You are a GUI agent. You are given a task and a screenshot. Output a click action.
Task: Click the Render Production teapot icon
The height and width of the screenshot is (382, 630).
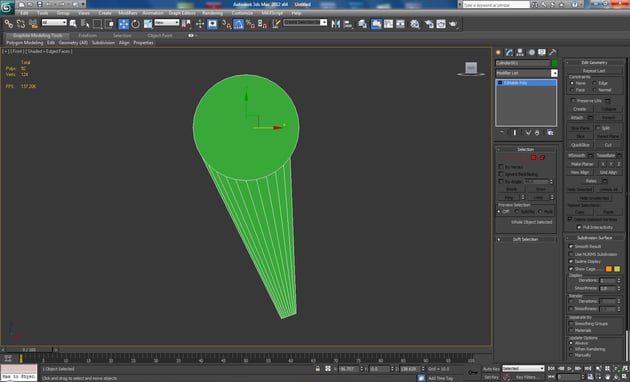pyautogui.click(x=454, y=24)
